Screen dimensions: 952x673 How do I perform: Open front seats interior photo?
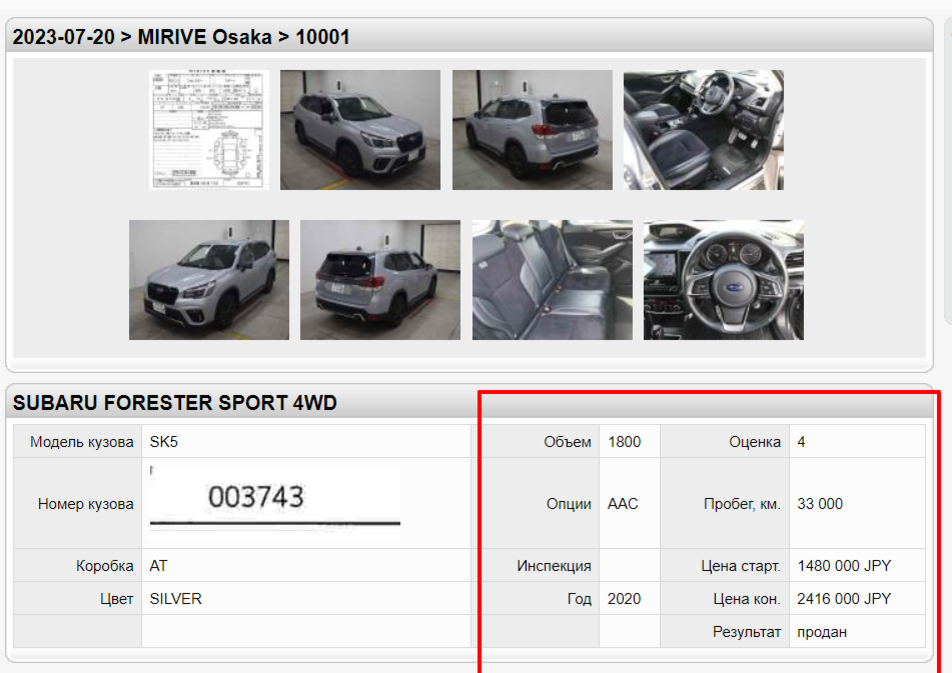pyautogui.click(x=704, y=129)
